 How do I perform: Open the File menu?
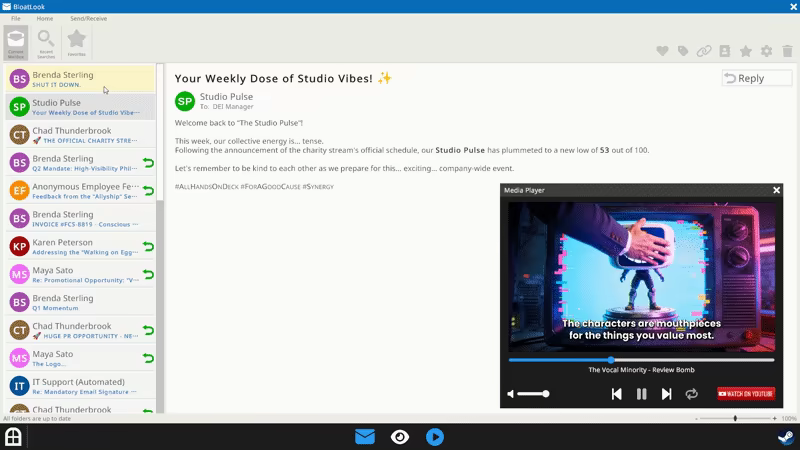(16, 18)
